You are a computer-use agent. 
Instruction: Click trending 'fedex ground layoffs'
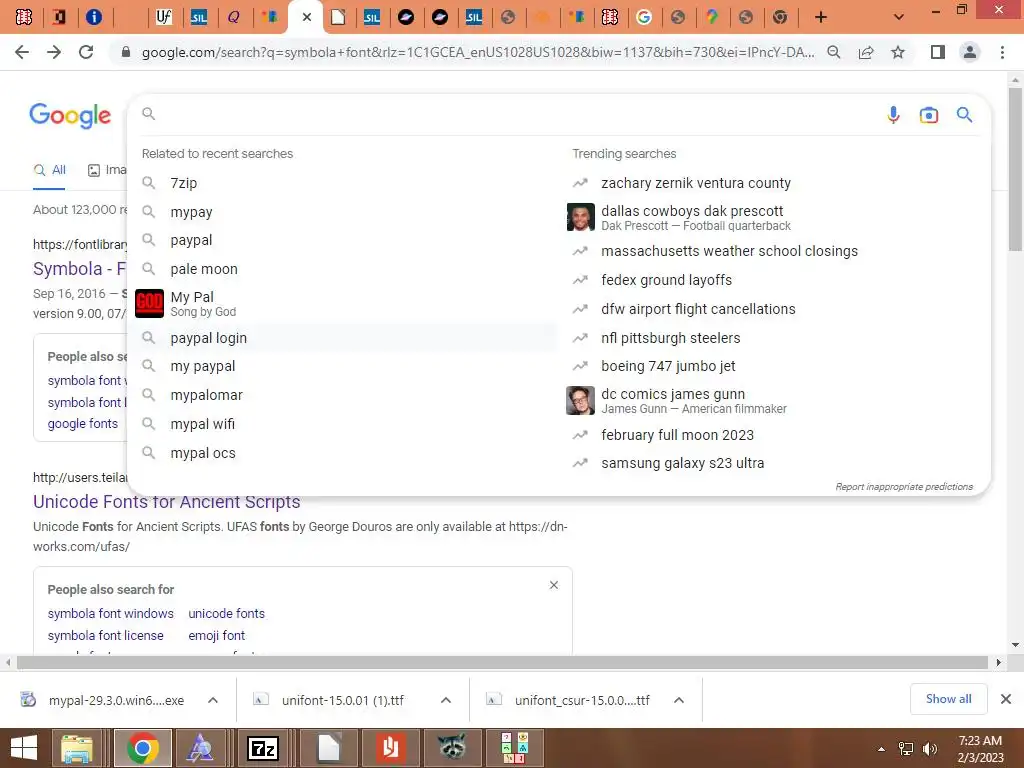[666, 280]
